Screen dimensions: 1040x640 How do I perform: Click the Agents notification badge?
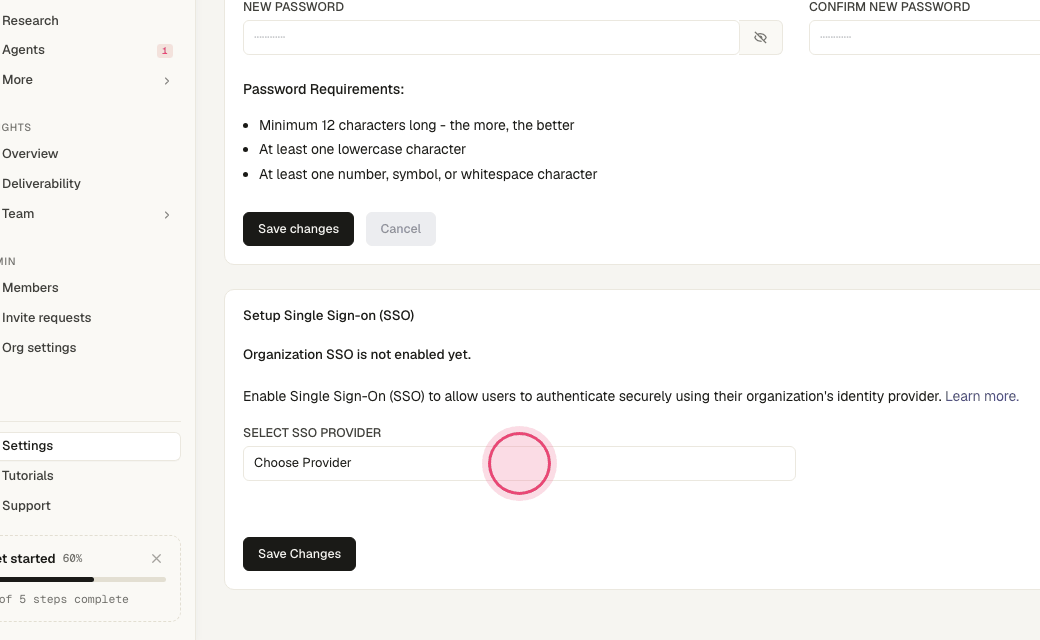click(x=164, y=50)
